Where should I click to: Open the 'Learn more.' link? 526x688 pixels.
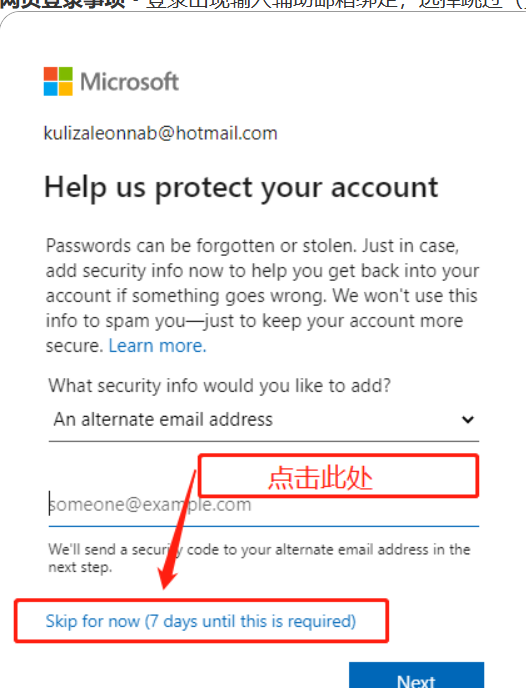157,346
